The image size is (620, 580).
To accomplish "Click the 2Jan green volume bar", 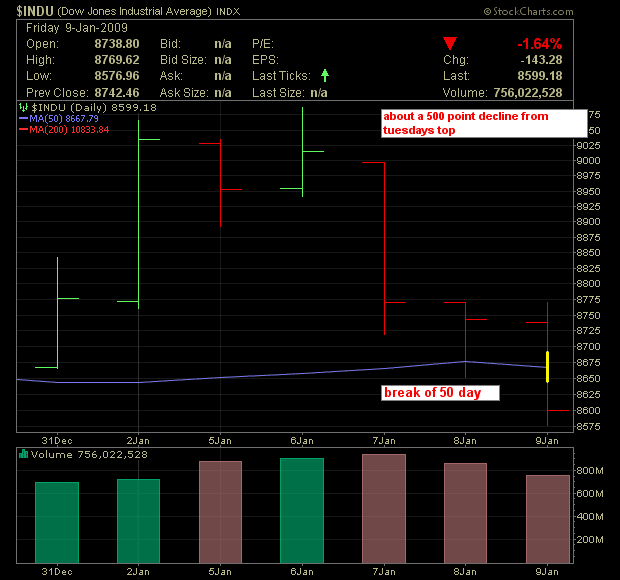I will pos(138,521).
